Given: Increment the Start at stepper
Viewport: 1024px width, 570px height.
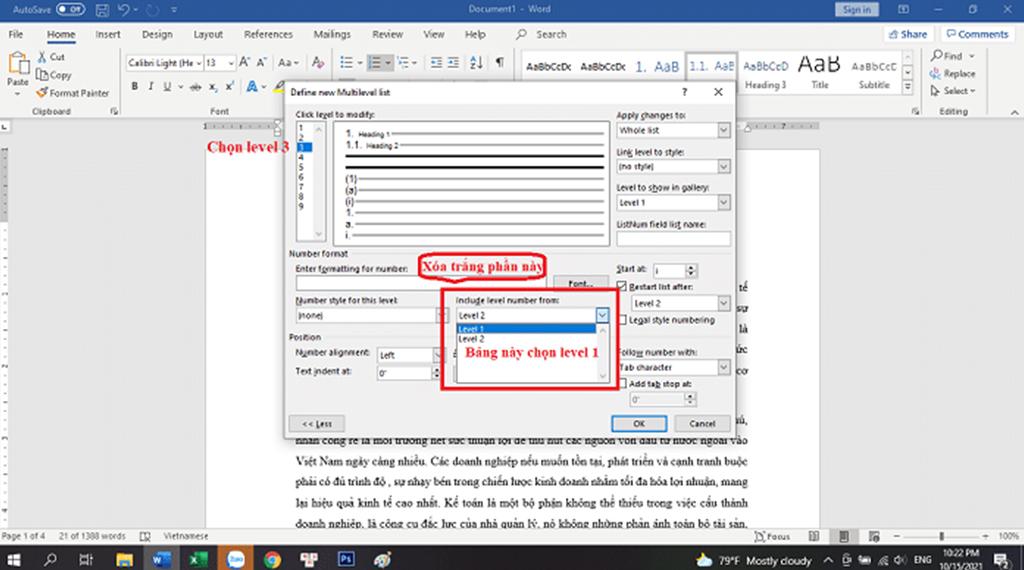Looking at the screenshot, I should click(x=691, y=267).
